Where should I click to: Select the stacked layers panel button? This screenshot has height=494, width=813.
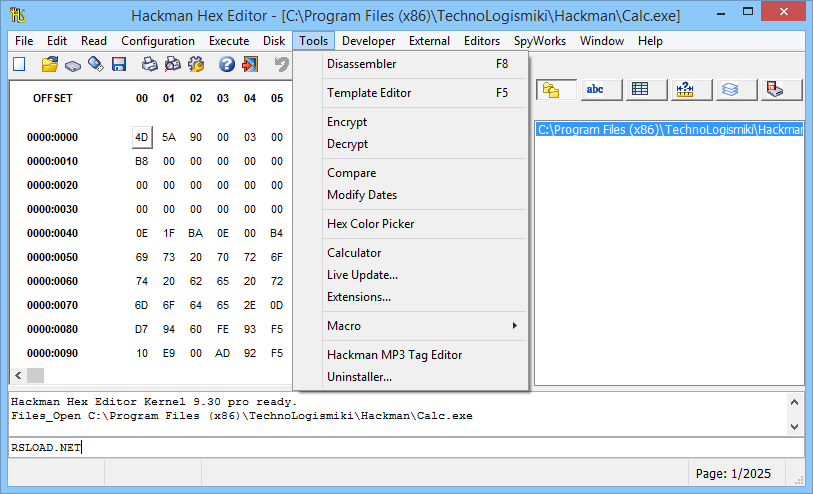coord(736,90)
